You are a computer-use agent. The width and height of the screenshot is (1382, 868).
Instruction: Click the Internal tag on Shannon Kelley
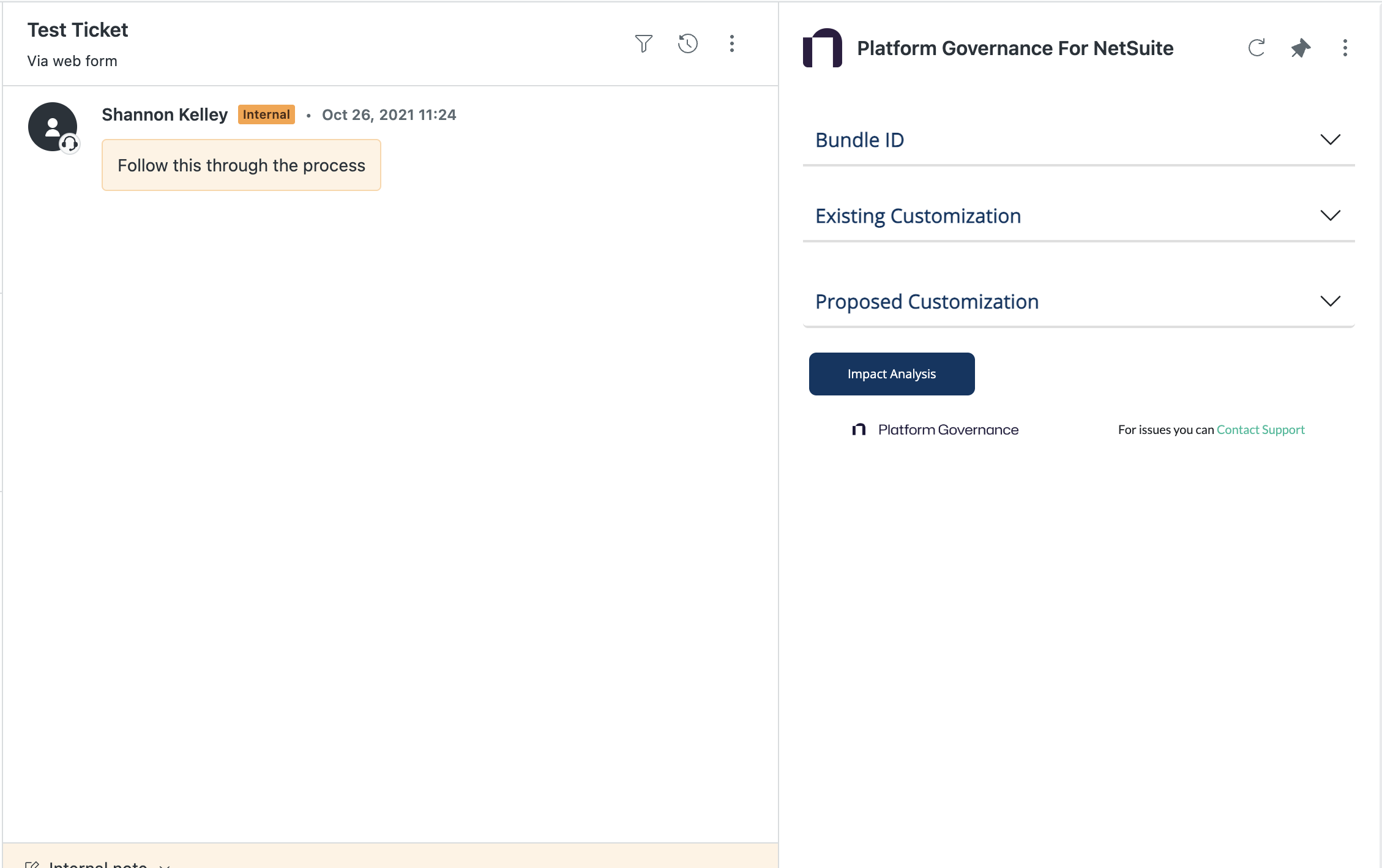(266, 114)
